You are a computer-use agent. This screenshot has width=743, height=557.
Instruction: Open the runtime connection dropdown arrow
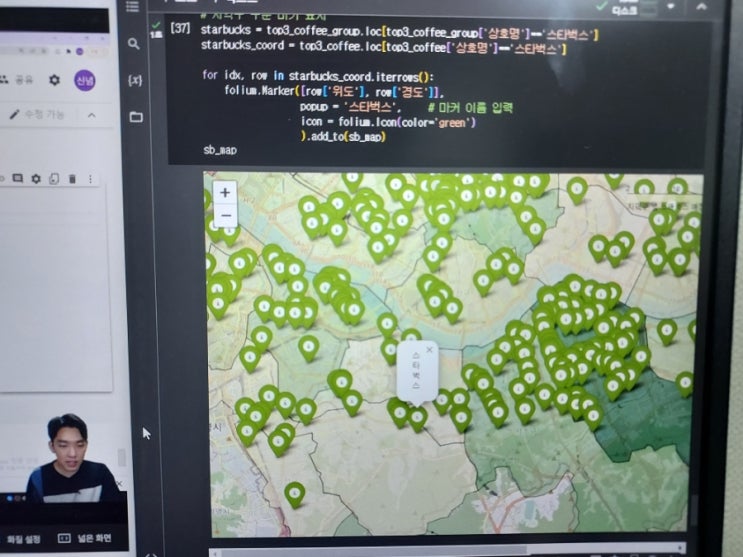671,7
